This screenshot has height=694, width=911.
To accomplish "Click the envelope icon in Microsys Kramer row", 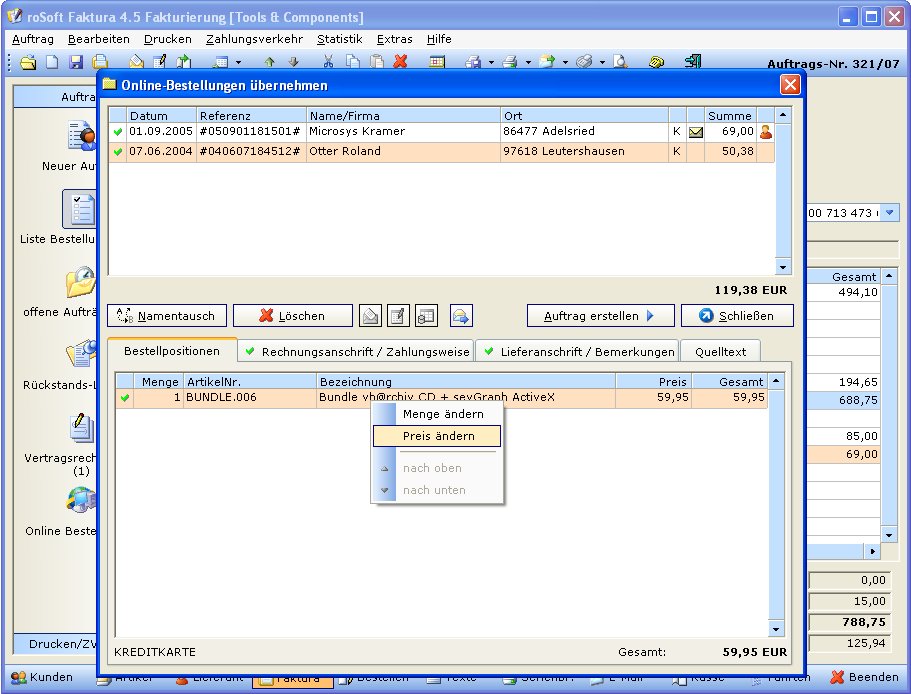I will coord(696,132).
